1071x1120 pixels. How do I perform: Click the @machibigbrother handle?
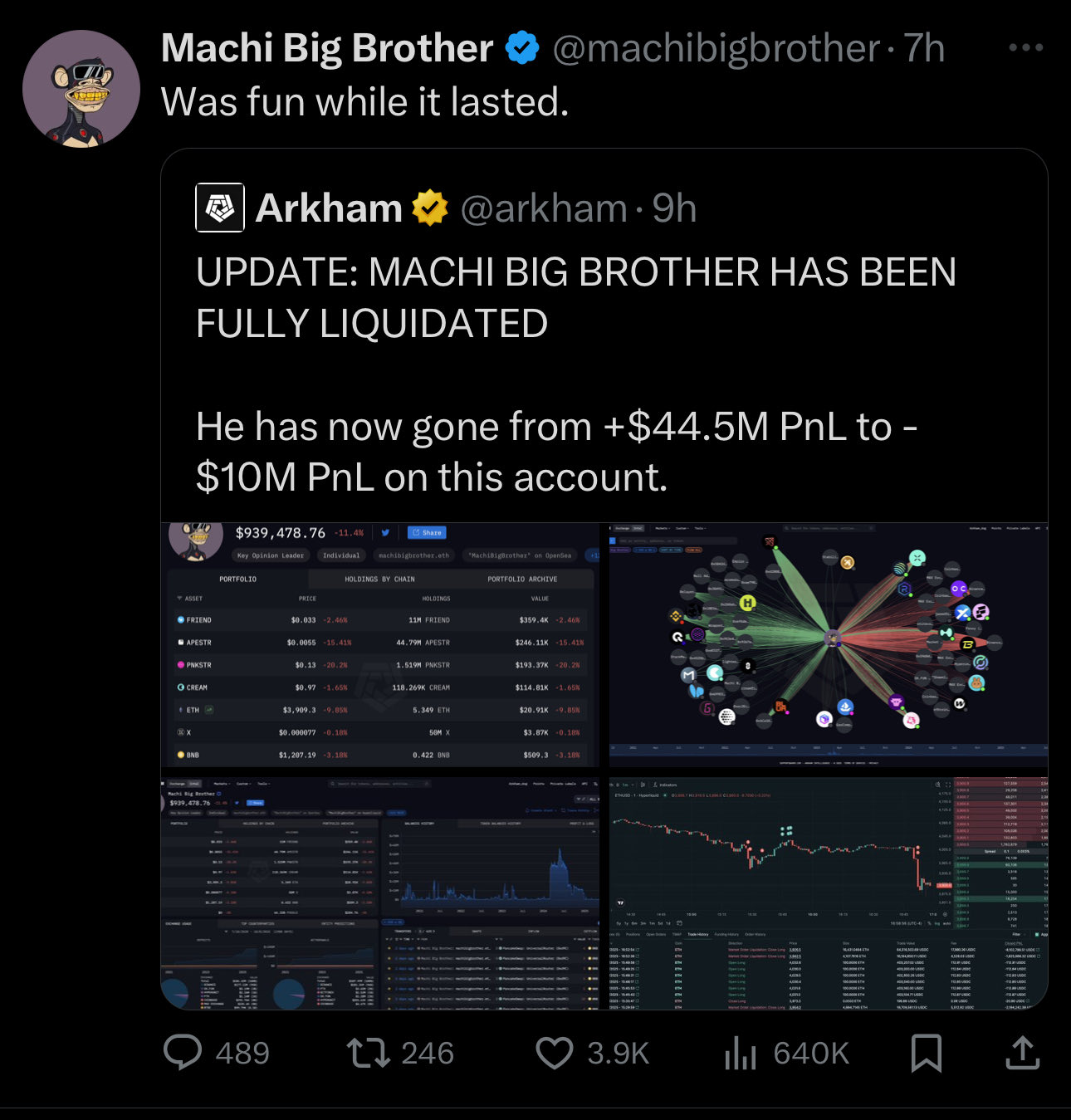tap(716, 48)
